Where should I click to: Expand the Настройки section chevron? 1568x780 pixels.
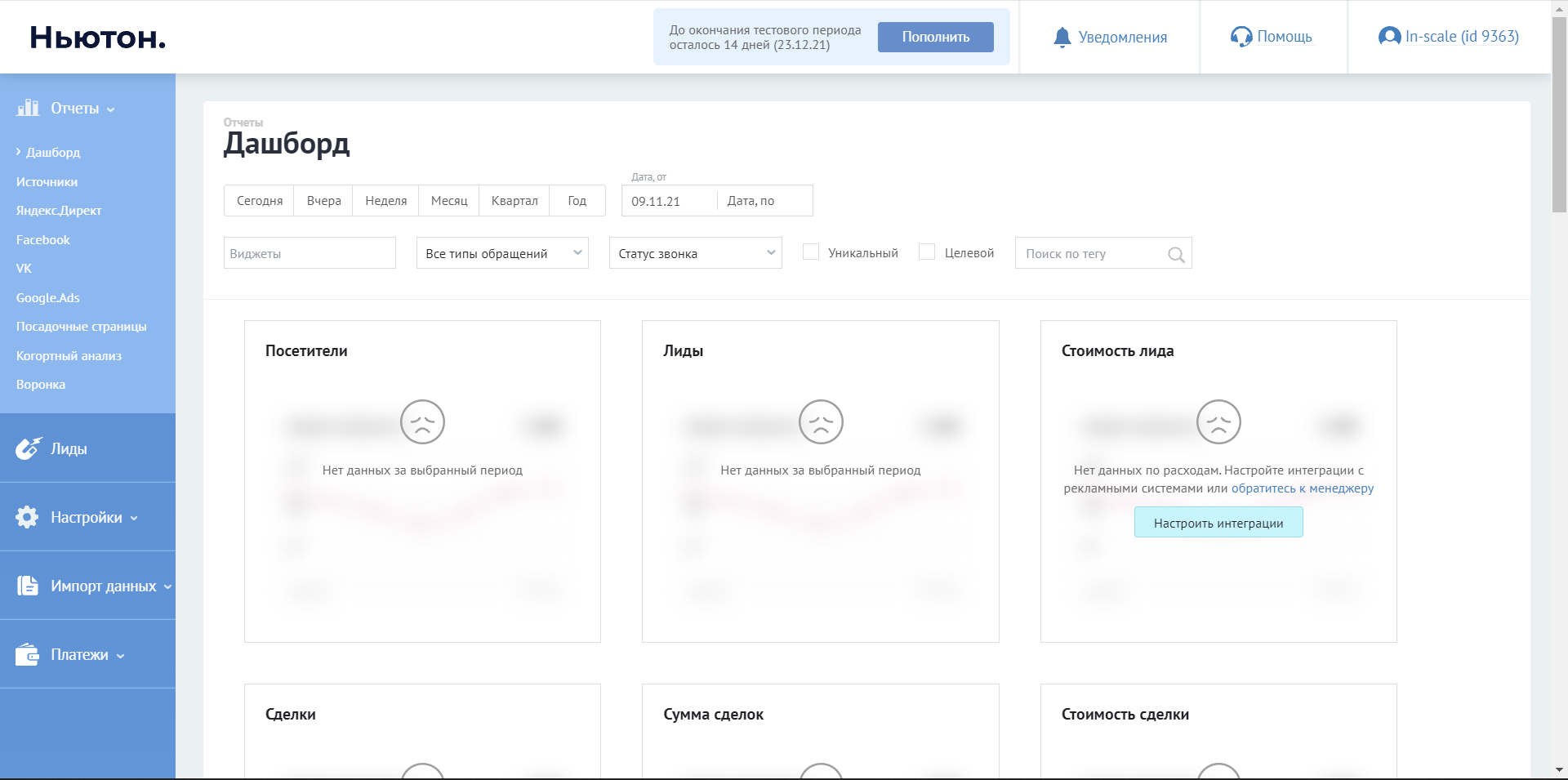click(134, 518)
